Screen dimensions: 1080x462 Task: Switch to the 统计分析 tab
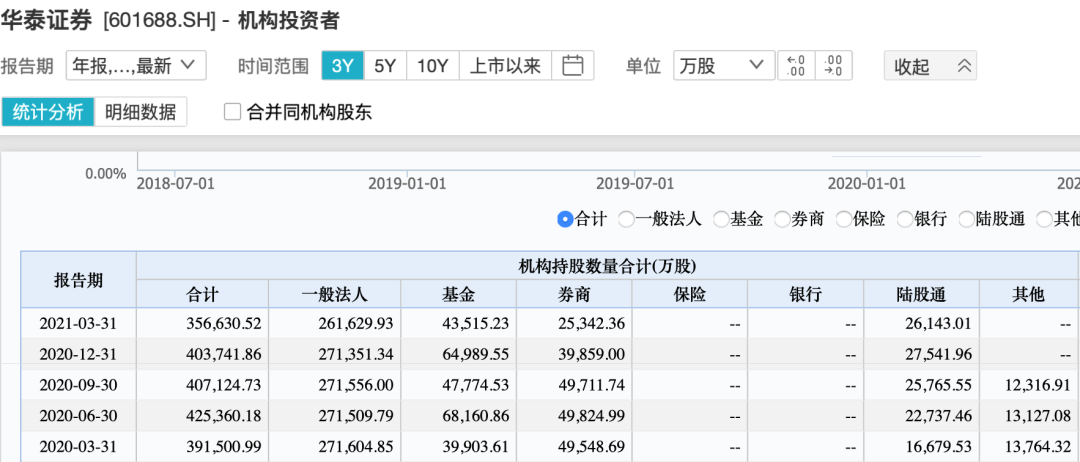point(48,112)
